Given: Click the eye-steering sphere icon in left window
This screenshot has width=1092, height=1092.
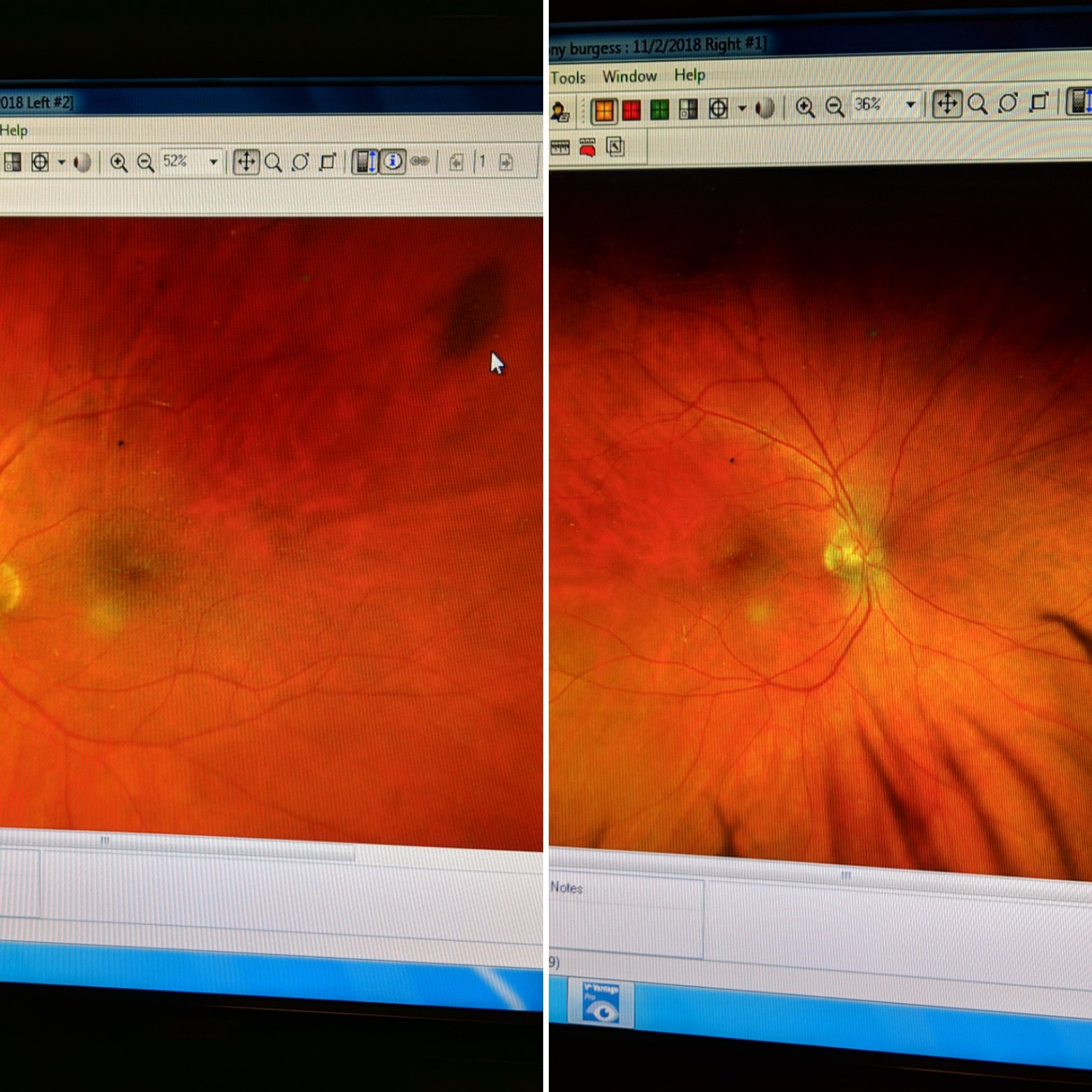Looking at the screenshot, I should click(82, 163).
